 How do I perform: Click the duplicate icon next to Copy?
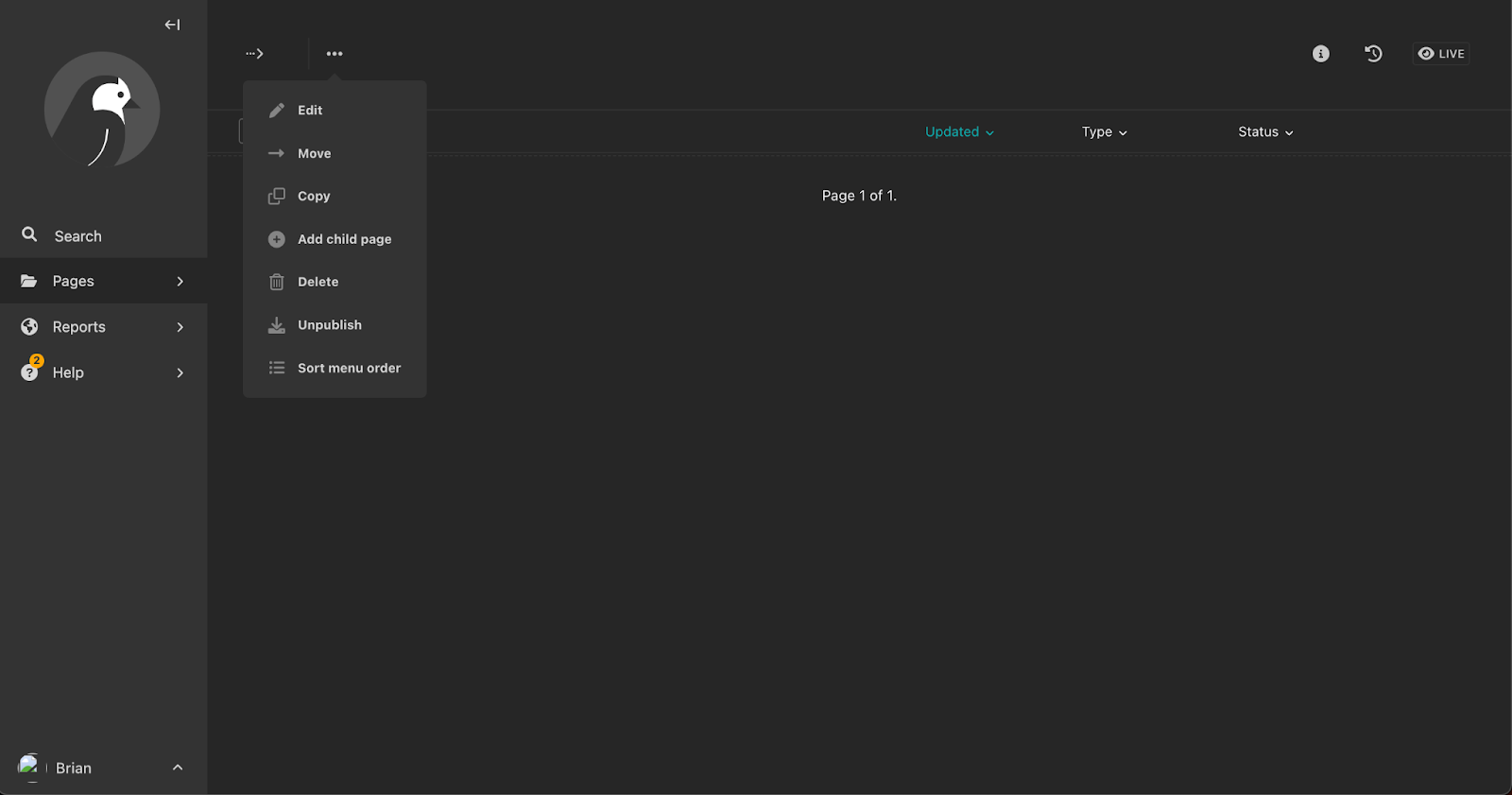click(277, 196)
